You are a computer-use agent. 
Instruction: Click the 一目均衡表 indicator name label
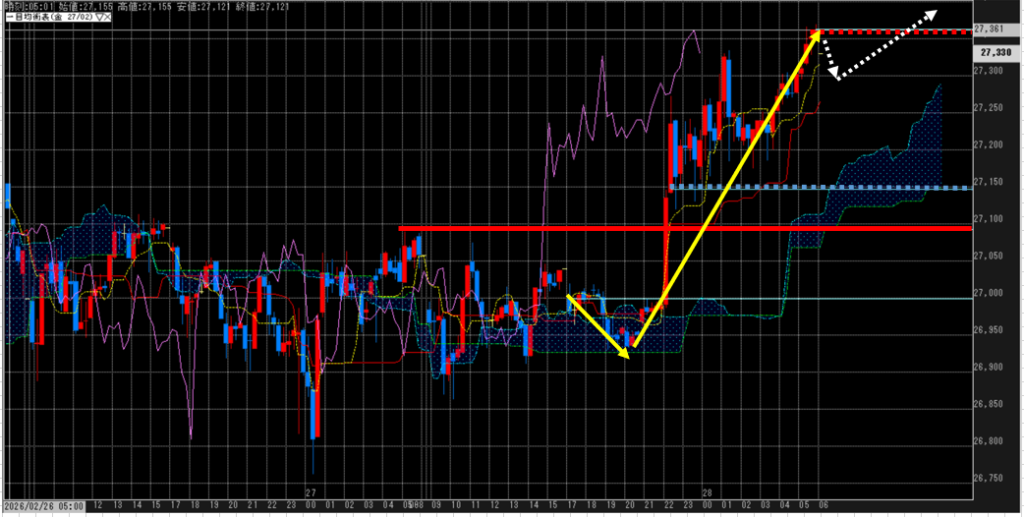point(38,17)
